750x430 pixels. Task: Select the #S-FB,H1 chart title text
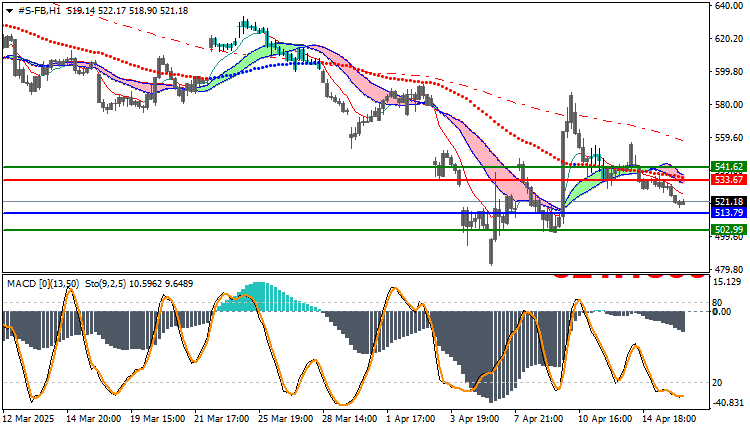(39, 11)
